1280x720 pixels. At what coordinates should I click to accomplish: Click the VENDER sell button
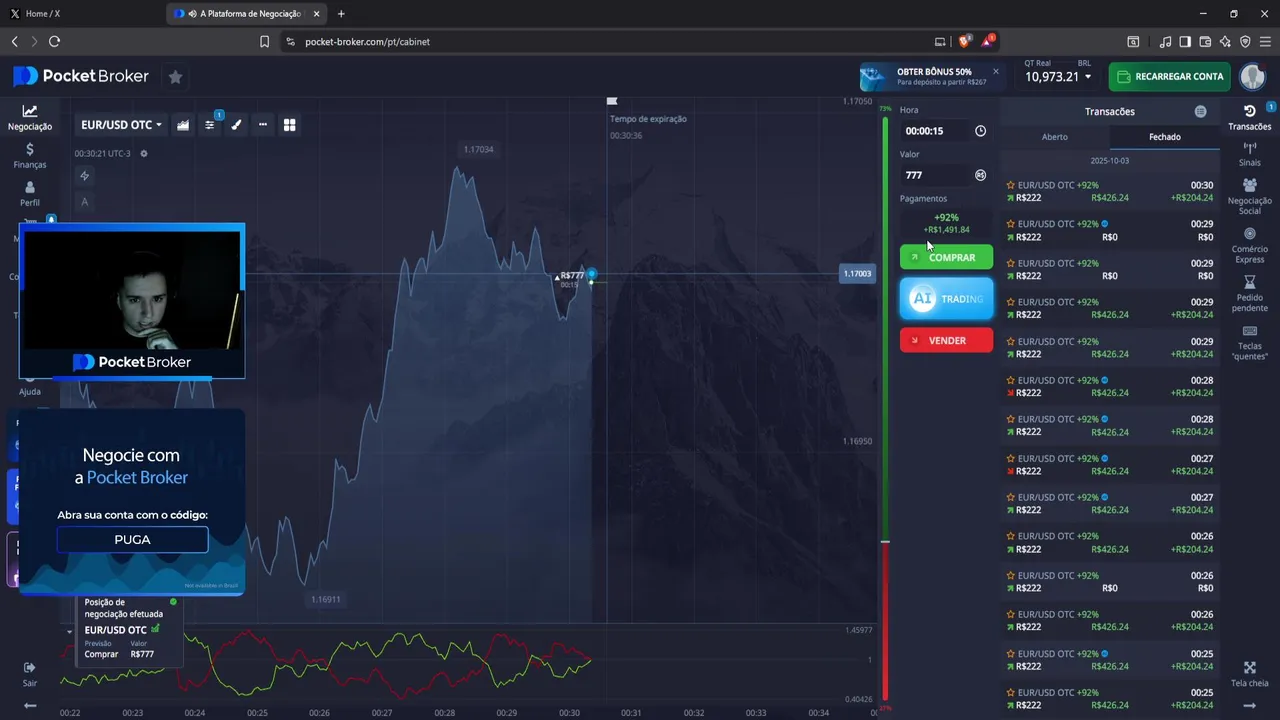click(x=946, y=340)
